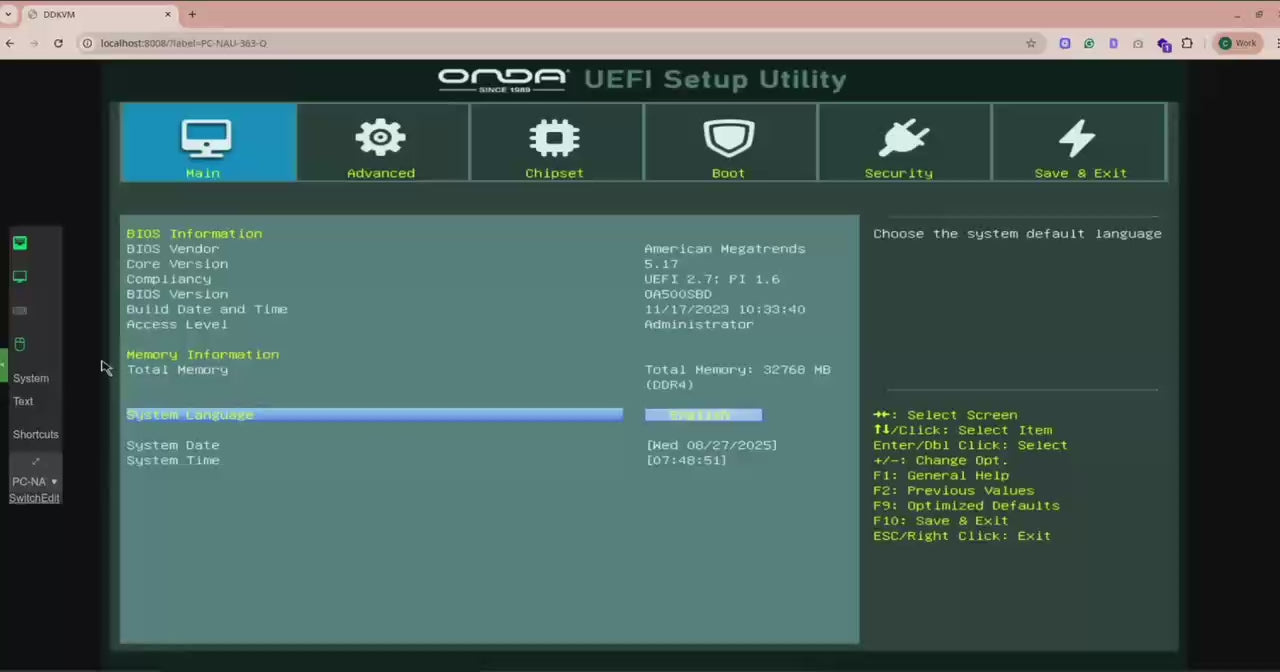Screen dimensions: 1280x672
Task: Click the mouse icon in KVM sidebar
Action: [x=20, y=344]
